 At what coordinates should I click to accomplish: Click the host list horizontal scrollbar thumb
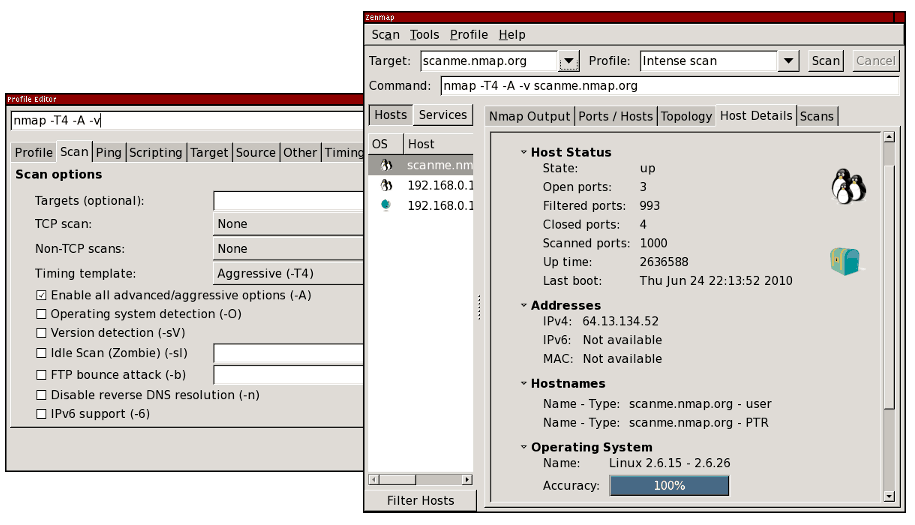point(397,480)
